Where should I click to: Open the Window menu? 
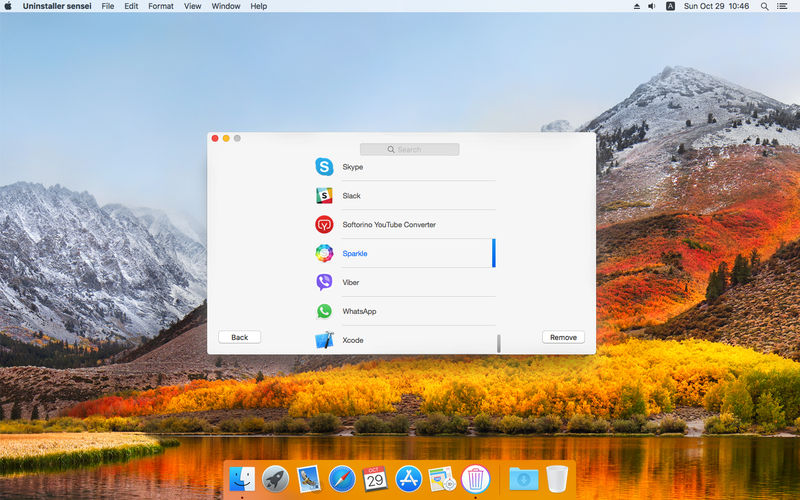click(x=226, y=6)
